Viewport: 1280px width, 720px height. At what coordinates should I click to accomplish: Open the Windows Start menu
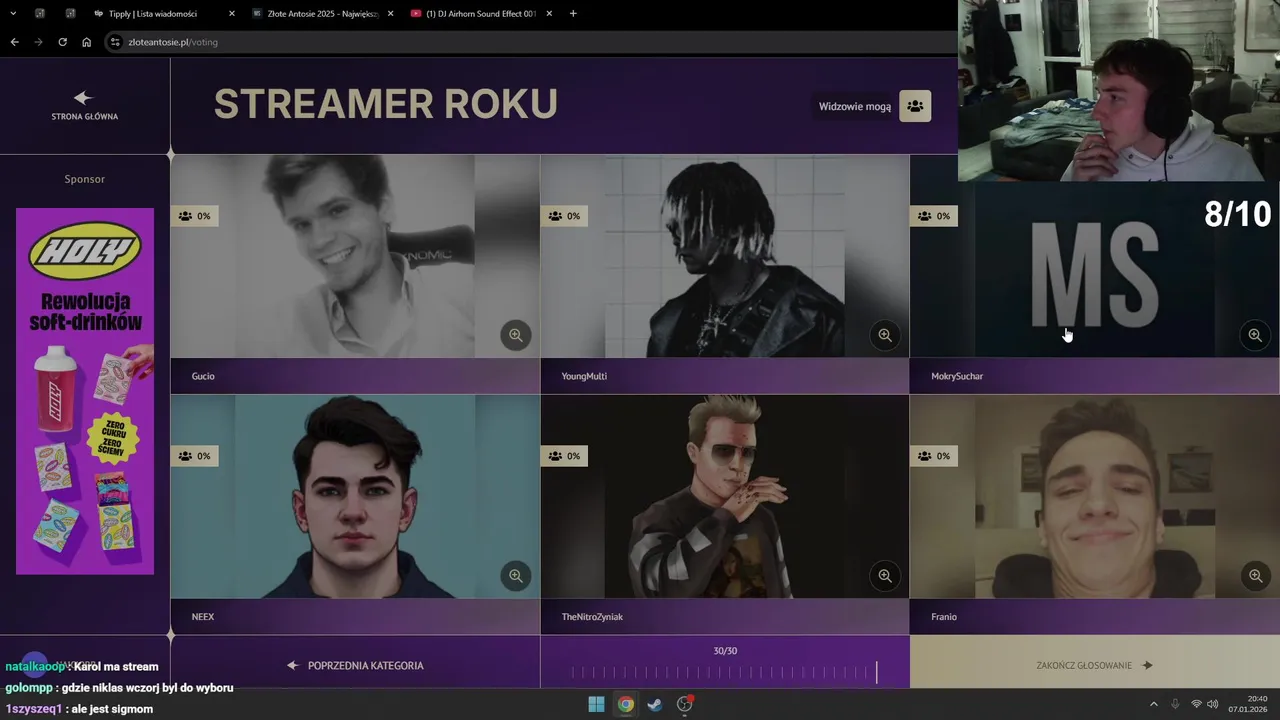pos(596,704)
